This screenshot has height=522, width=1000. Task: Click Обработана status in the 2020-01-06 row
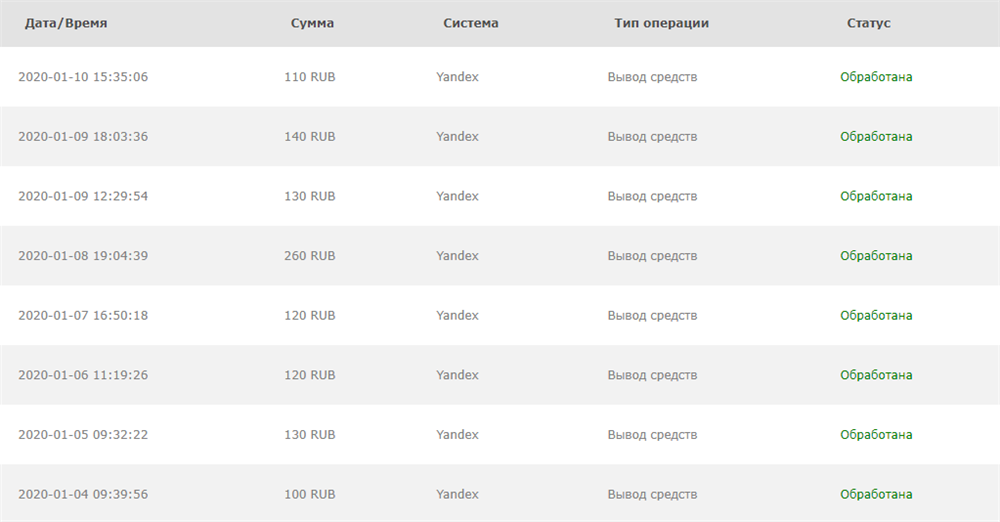(x=876, y=375)
